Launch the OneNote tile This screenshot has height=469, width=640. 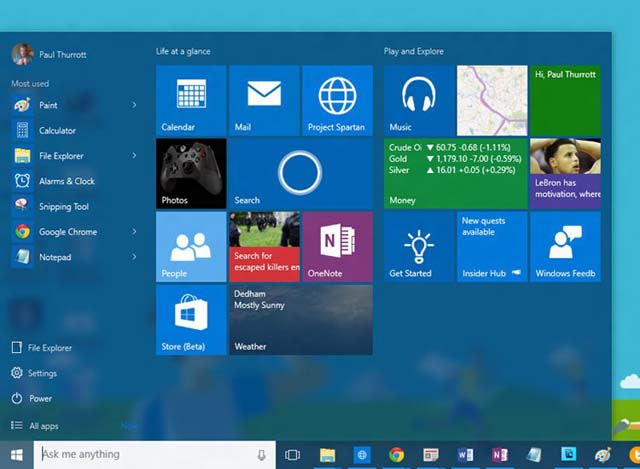[x=338, y=247]
